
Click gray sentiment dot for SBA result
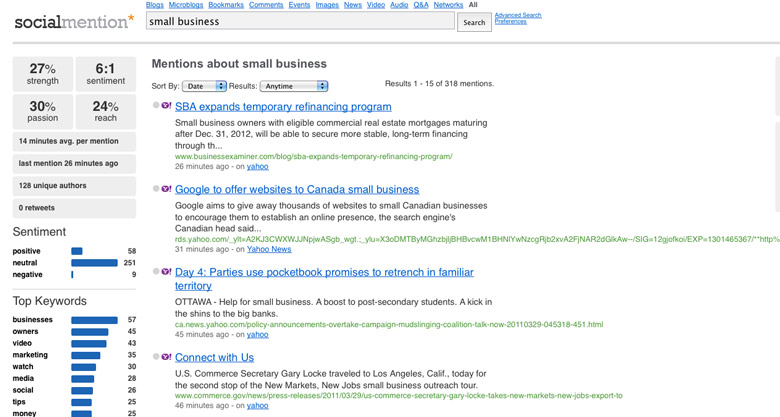[x=156, y=105]
